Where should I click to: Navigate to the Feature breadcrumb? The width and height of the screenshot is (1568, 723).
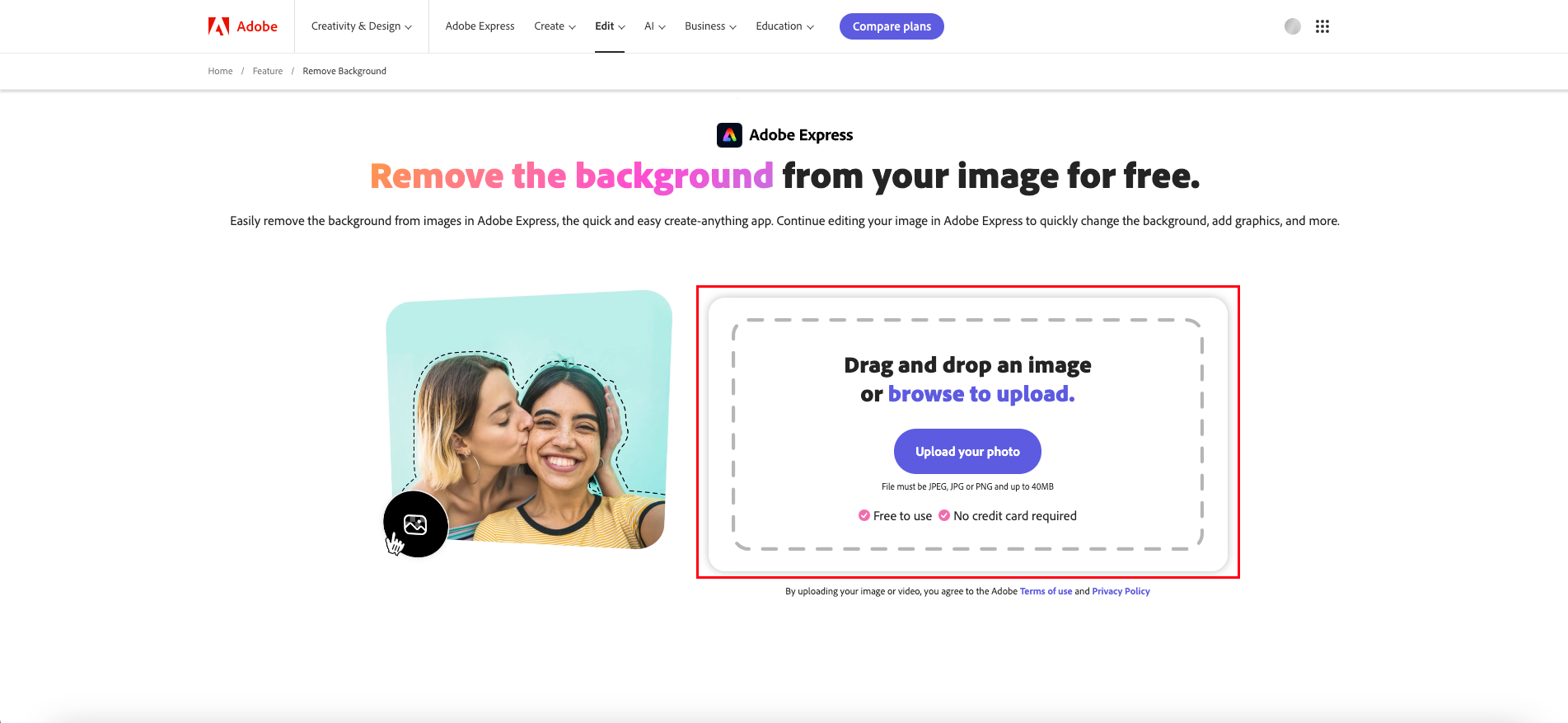click(268, 71)
